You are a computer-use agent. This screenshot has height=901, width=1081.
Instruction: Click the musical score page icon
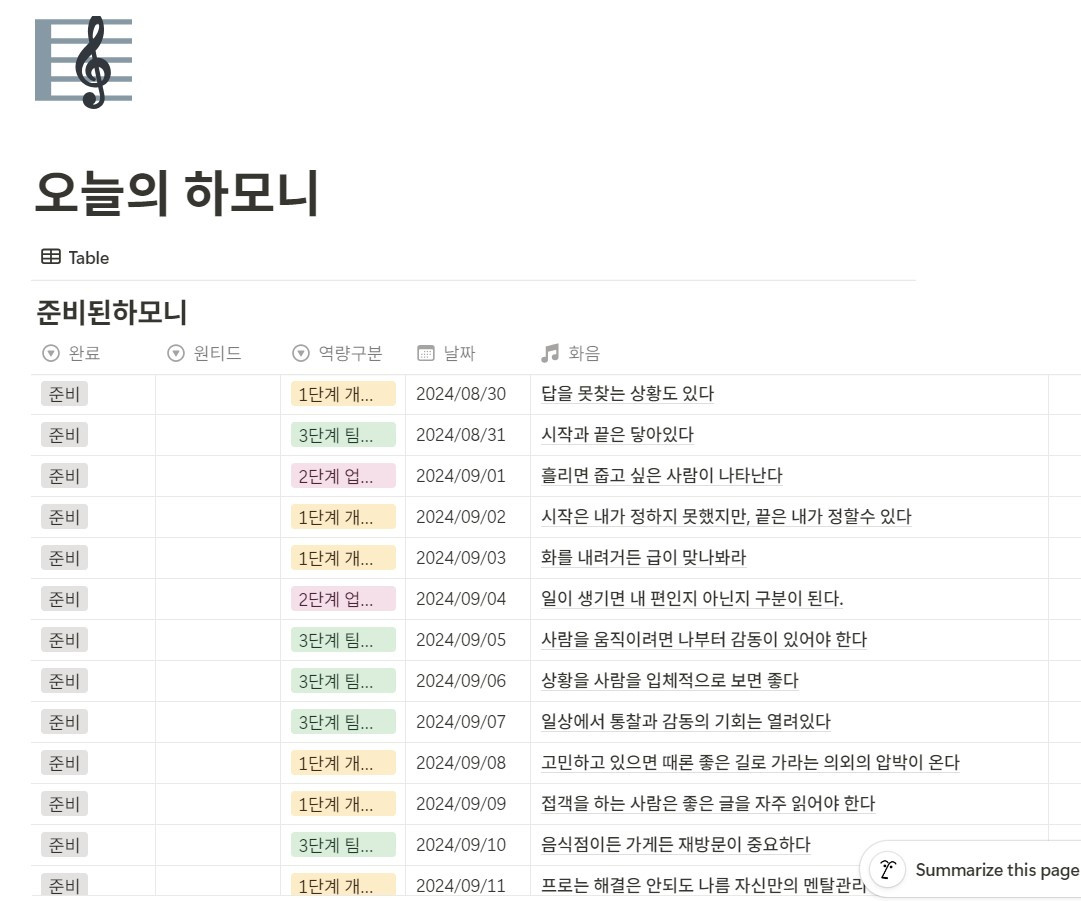point(83,62)
